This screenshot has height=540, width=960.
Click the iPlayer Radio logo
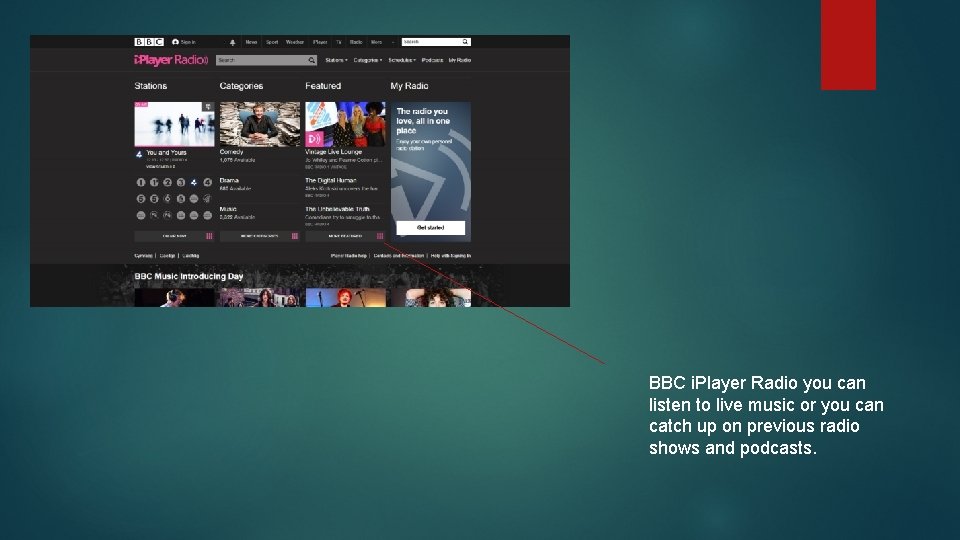[171, 60]
